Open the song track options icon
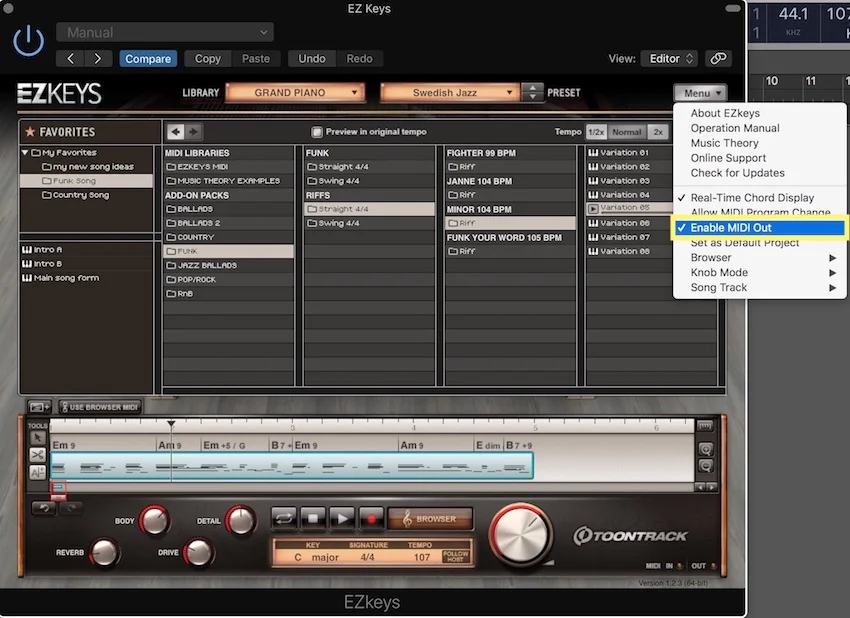This screenshot has width=850, height=618. (705, 427)
